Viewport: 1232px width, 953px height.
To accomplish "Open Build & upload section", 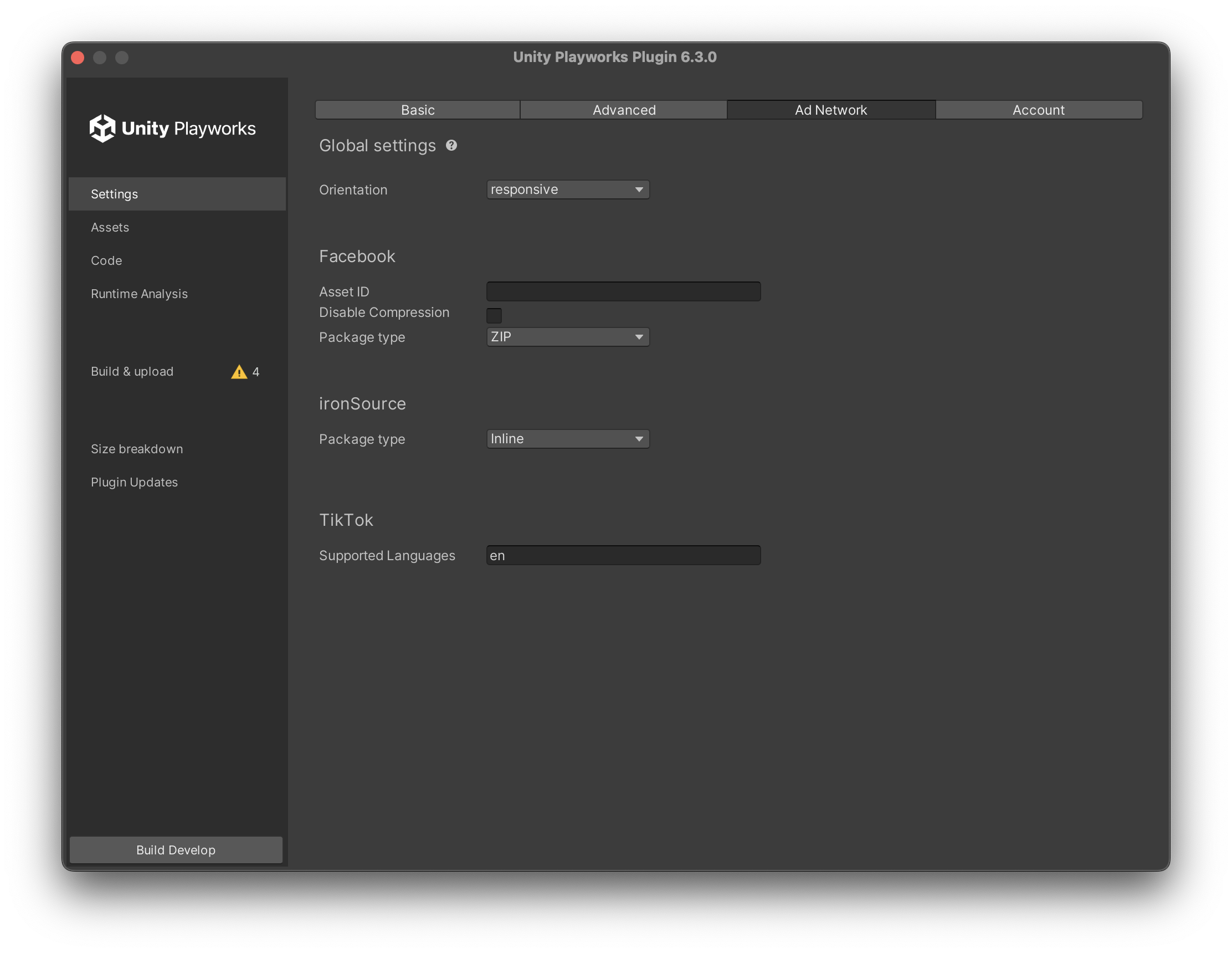I will 177,371.
